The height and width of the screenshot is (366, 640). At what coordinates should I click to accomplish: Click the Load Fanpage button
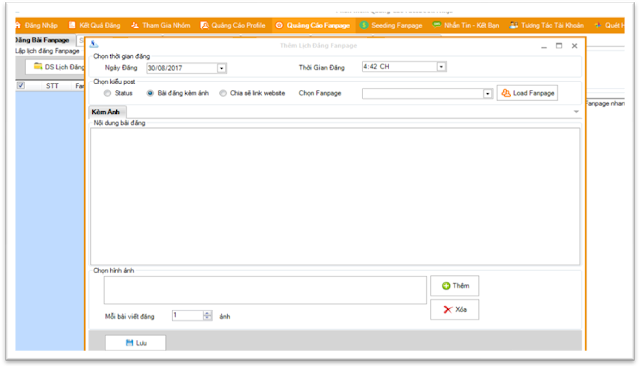[527, 93]
